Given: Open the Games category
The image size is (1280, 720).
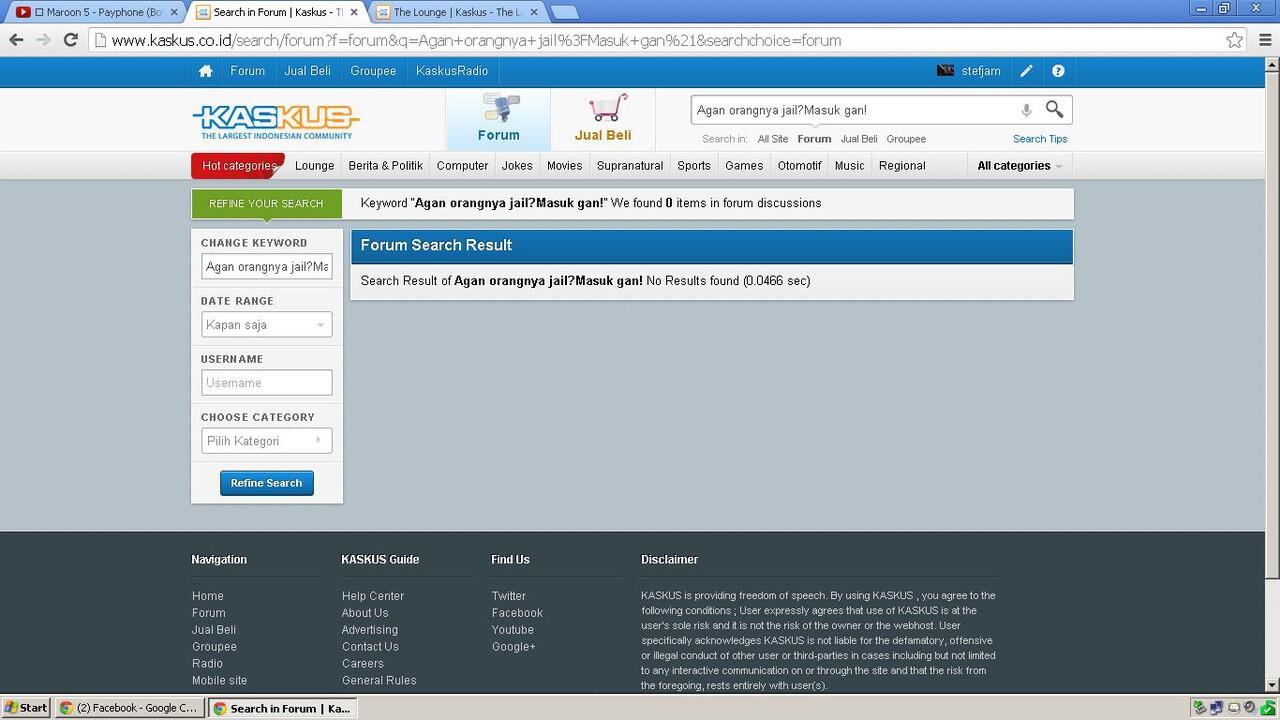Looking at the screenshot, I should 744,166.
